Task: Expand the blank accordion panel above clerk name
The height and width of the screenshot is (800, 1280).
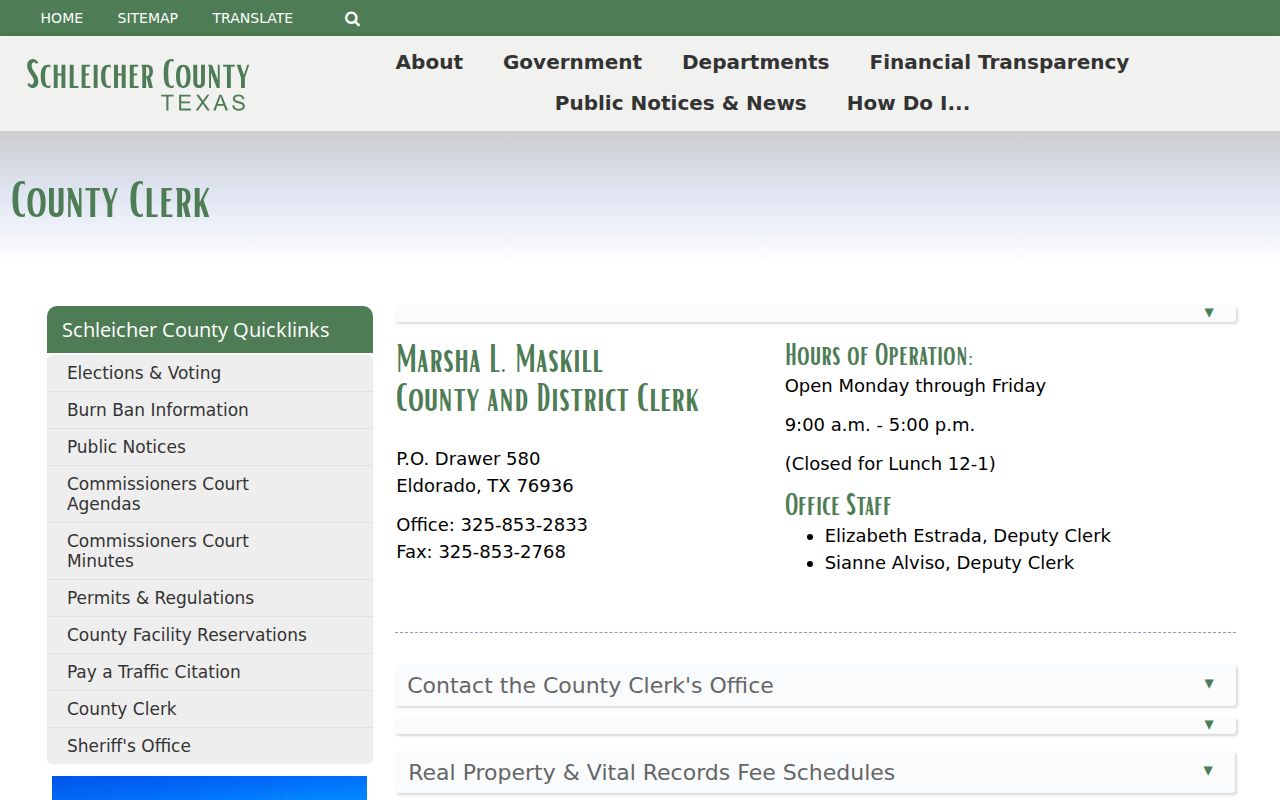Action: (816, 313)
